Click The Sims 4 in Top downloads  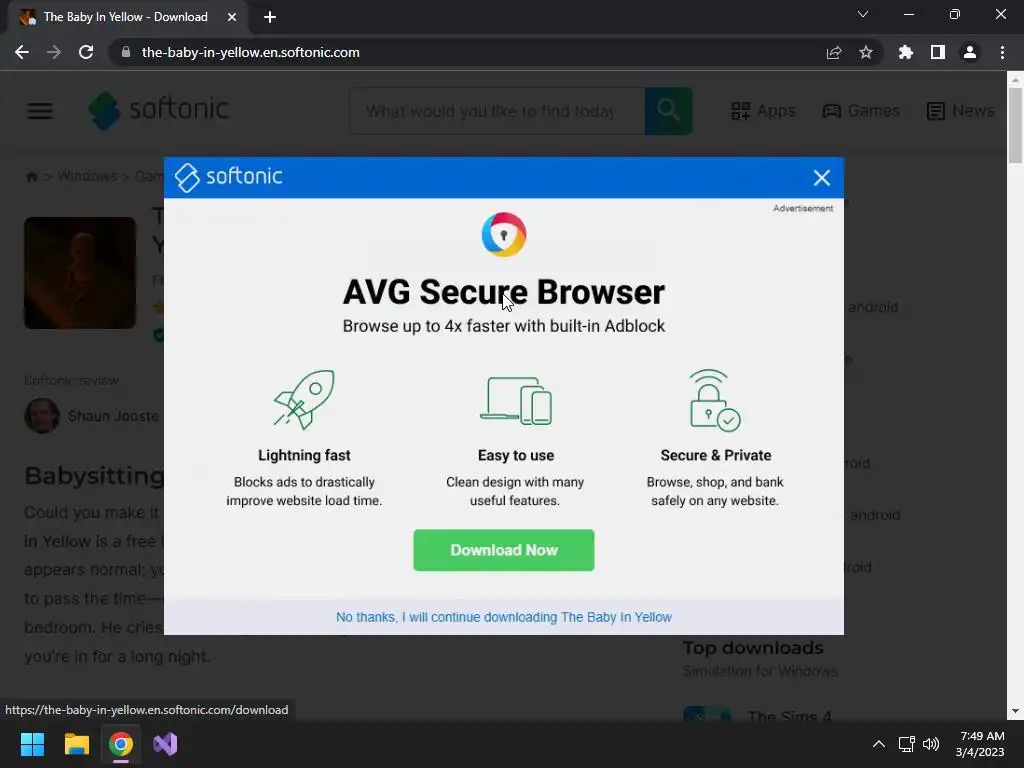(x=789, y=716)
